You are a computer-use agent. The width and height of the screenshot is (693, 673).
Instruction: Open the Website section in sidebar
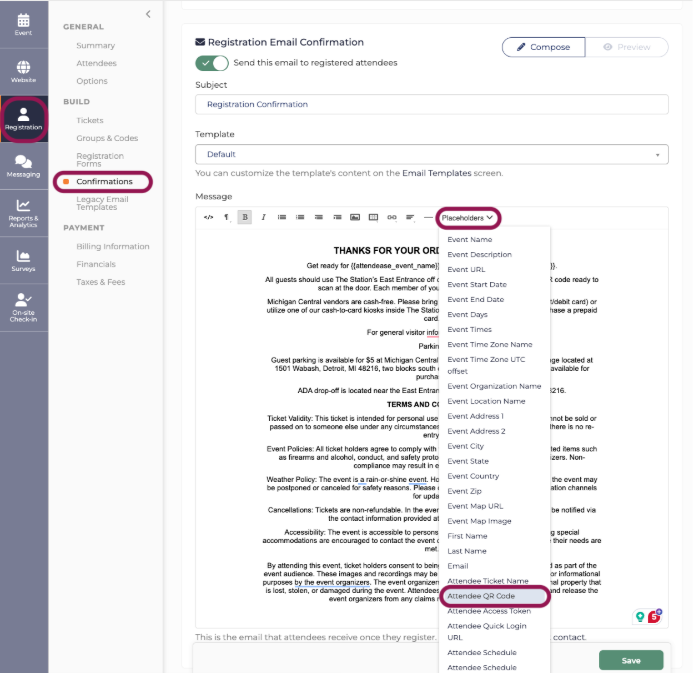click(23, 72)
